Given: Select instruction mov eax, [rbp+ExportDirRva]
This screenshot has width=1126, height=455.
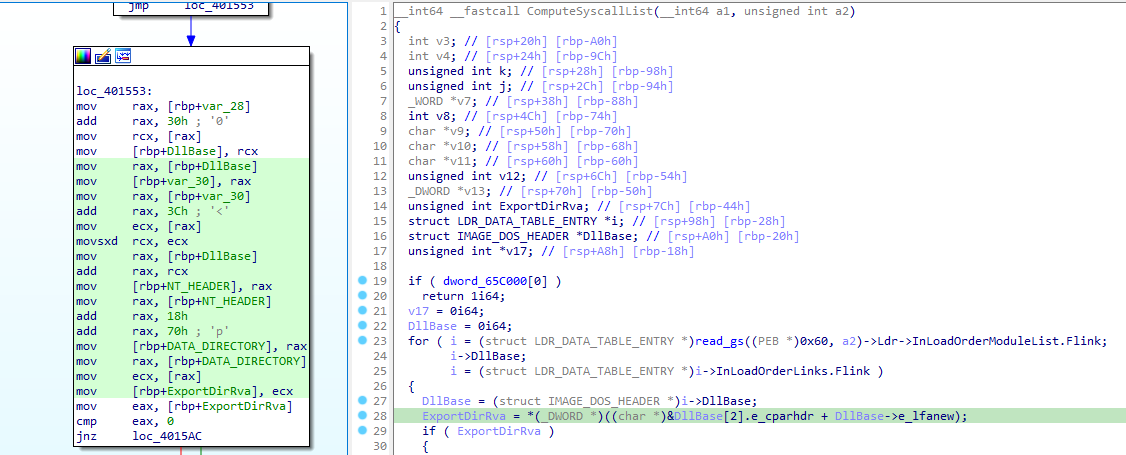Looking at the screenshot, I should pos(184,405).
